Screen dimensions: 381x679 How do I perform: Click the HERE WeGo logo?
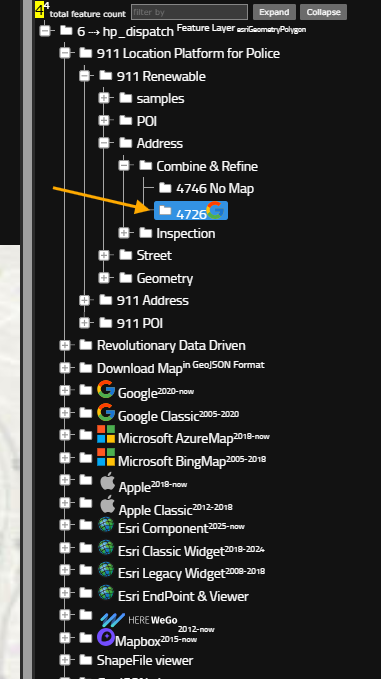(139, 620)
